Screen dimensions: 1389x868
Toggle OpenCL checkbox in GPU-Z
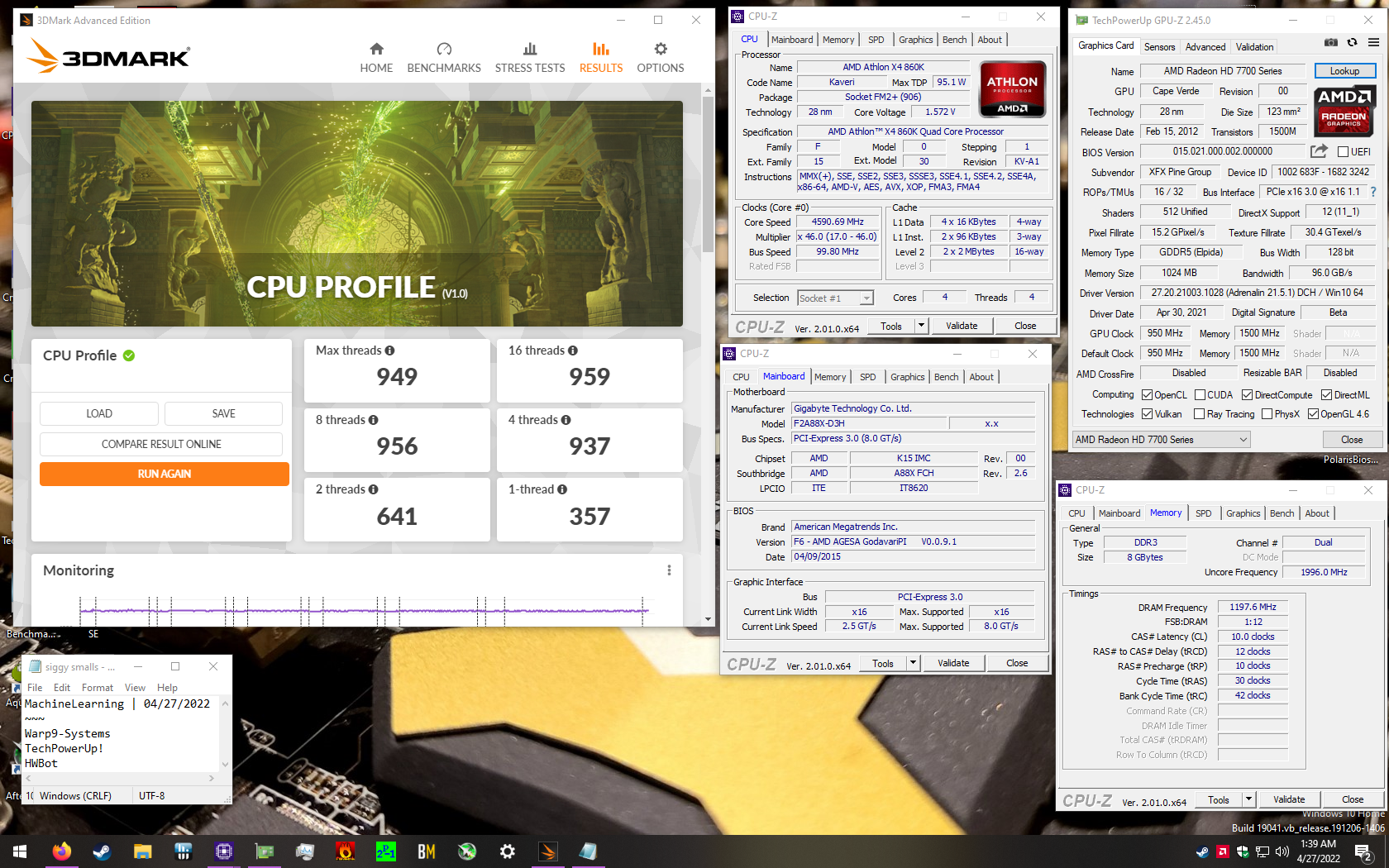point(1147,395)
